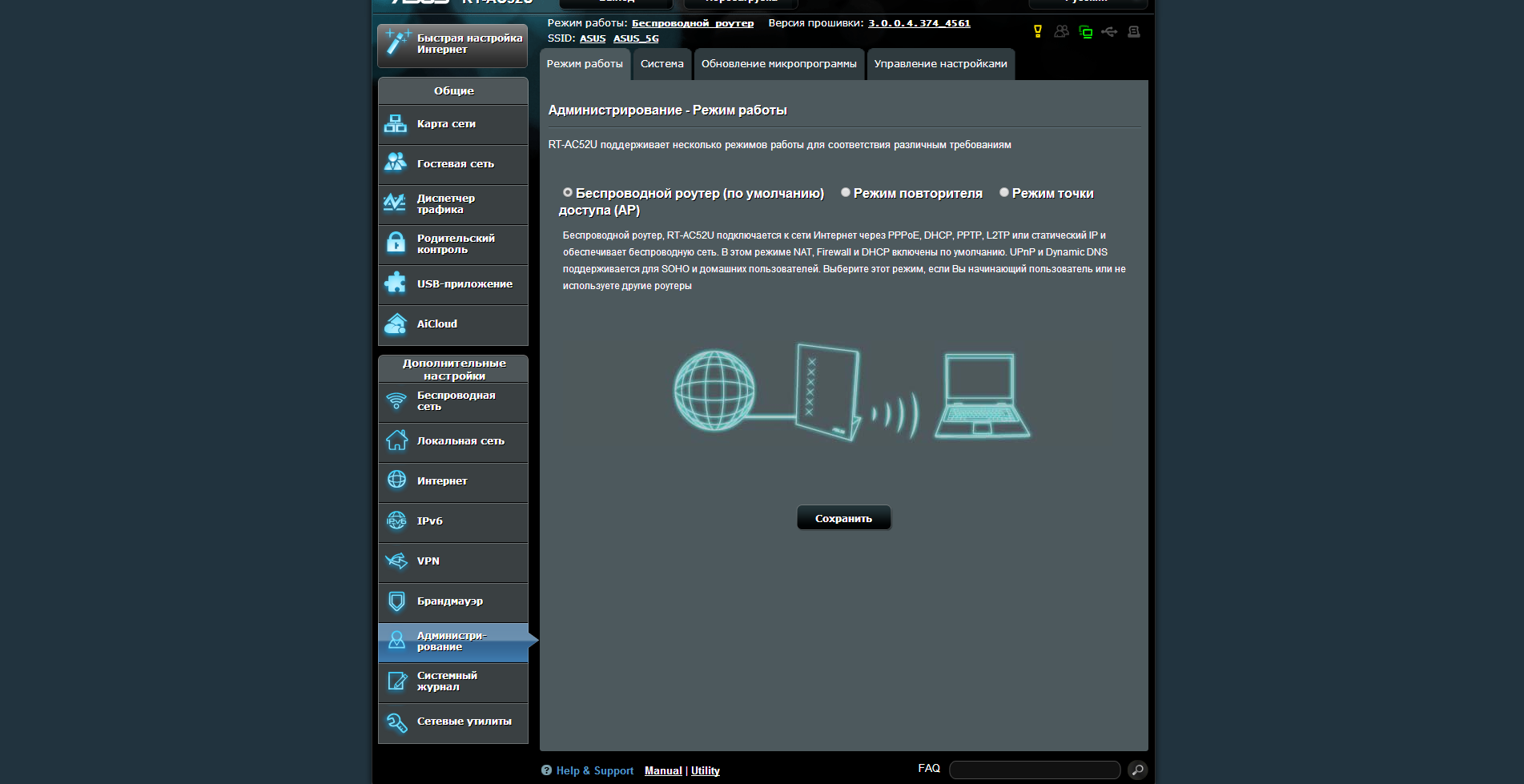Image resolution: width=1524 pixels, height=784 pixels.
Task: Open Управление настройками tab
Action: 940,64
